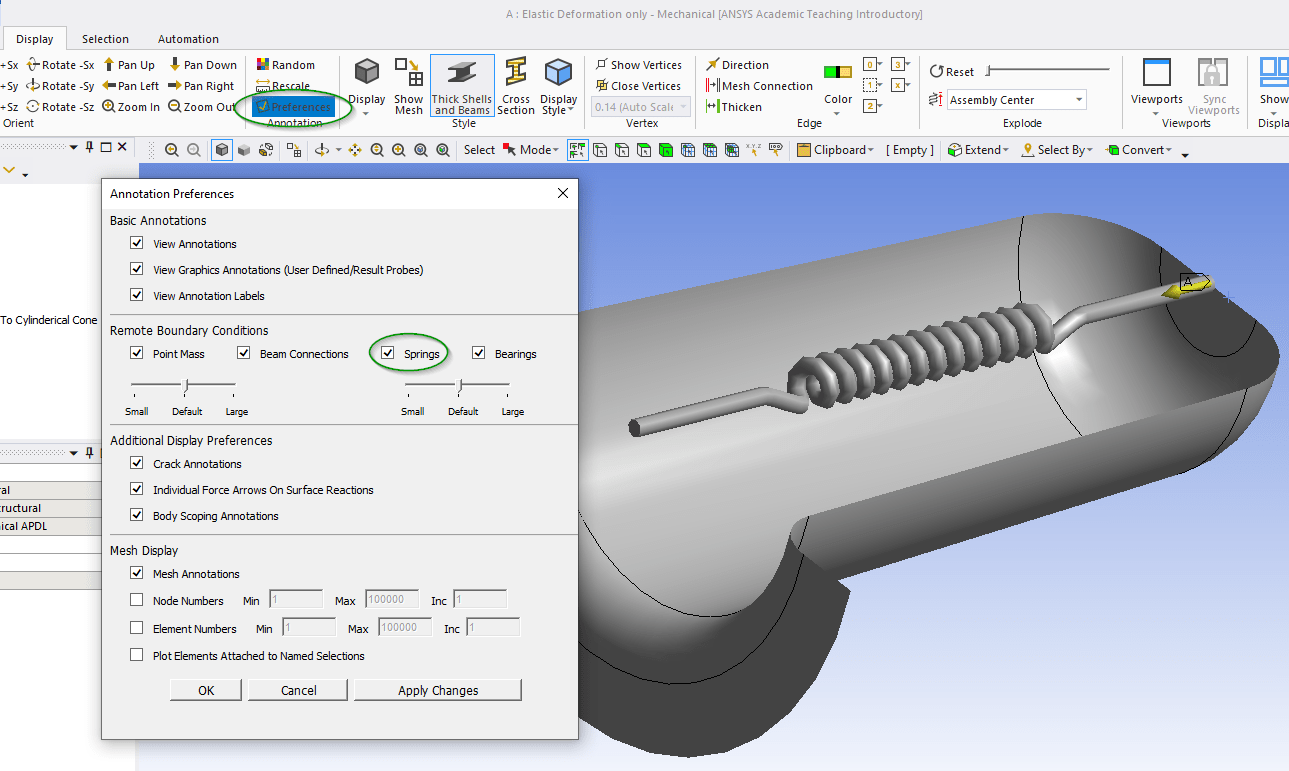This screenshot has width=1289, height=771.
Task: Toggle the Bearings checkbox
Action: 479,353
